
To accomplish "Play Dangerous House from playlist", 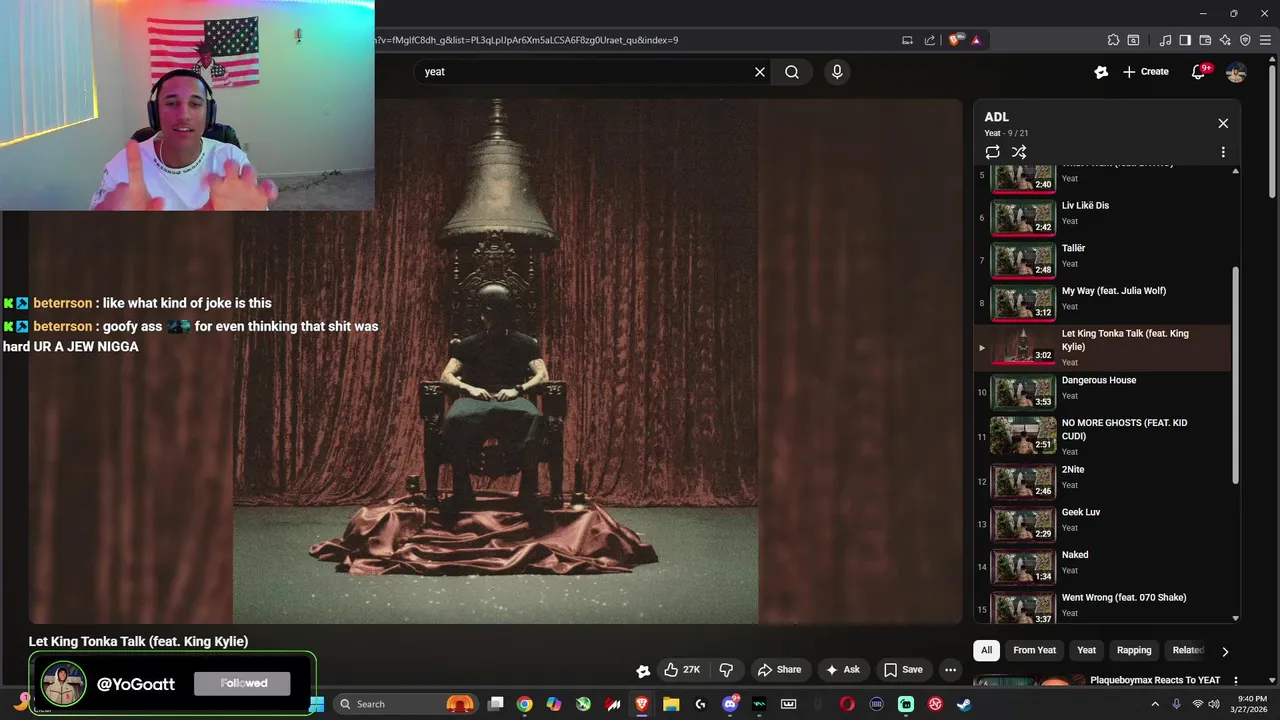I will (x=1102, y=391).
